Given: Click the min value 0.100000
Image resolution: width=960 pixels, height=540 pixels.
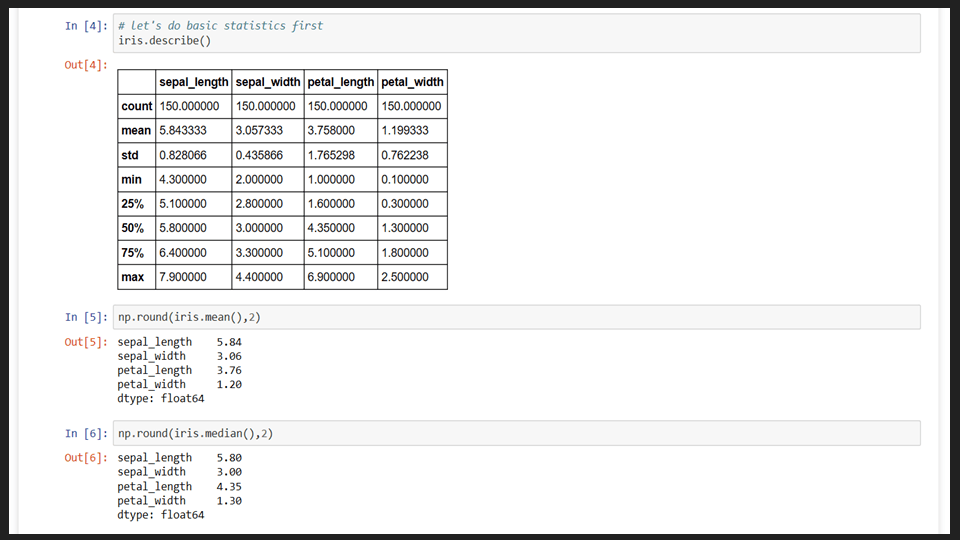Looking at the screenshot, I should [x=405, y=179].
